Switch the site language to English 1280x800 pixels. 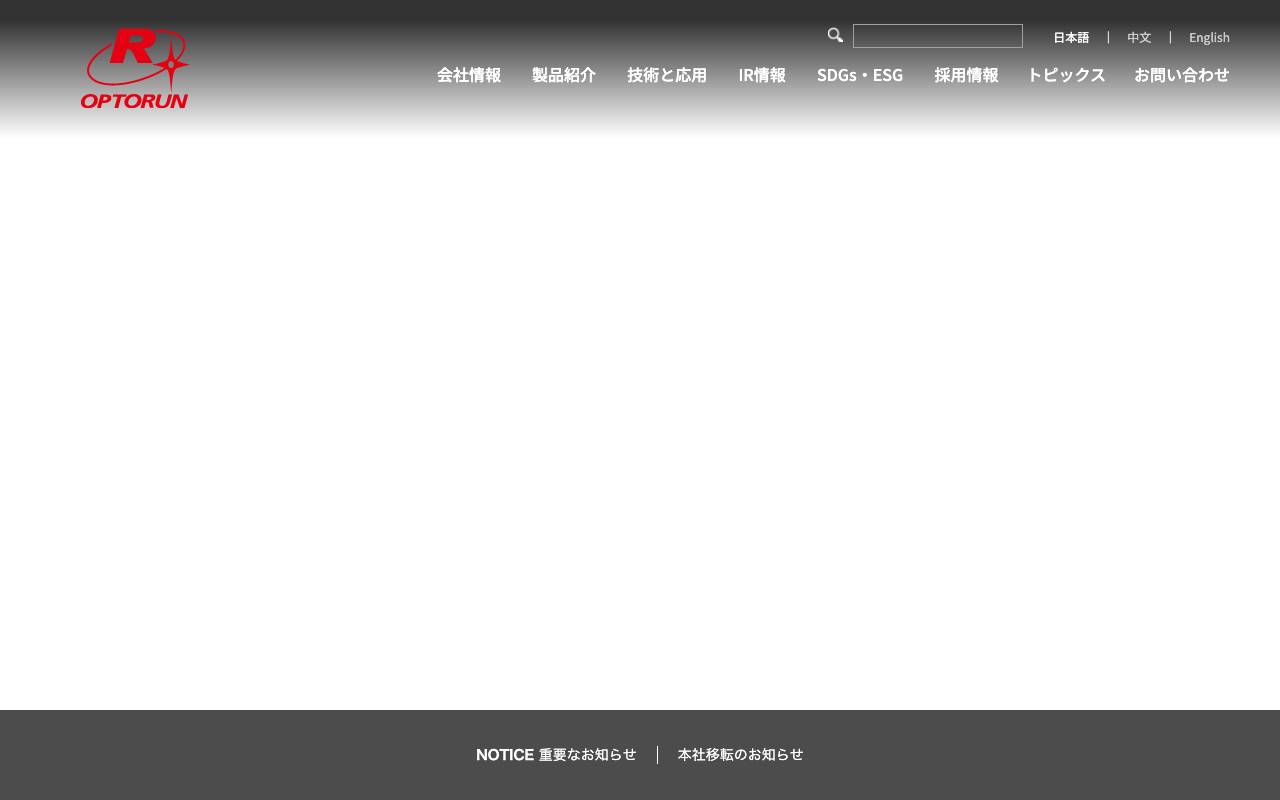1209,37
